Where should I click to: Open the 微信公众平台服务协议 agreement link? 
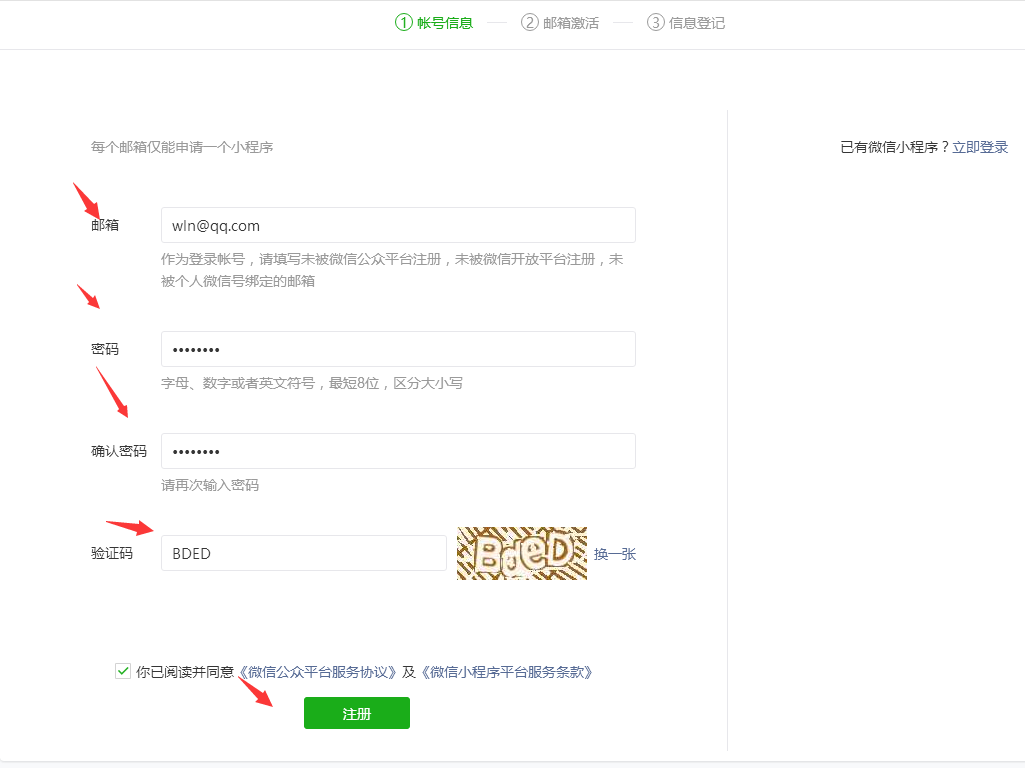coord(318,672)
